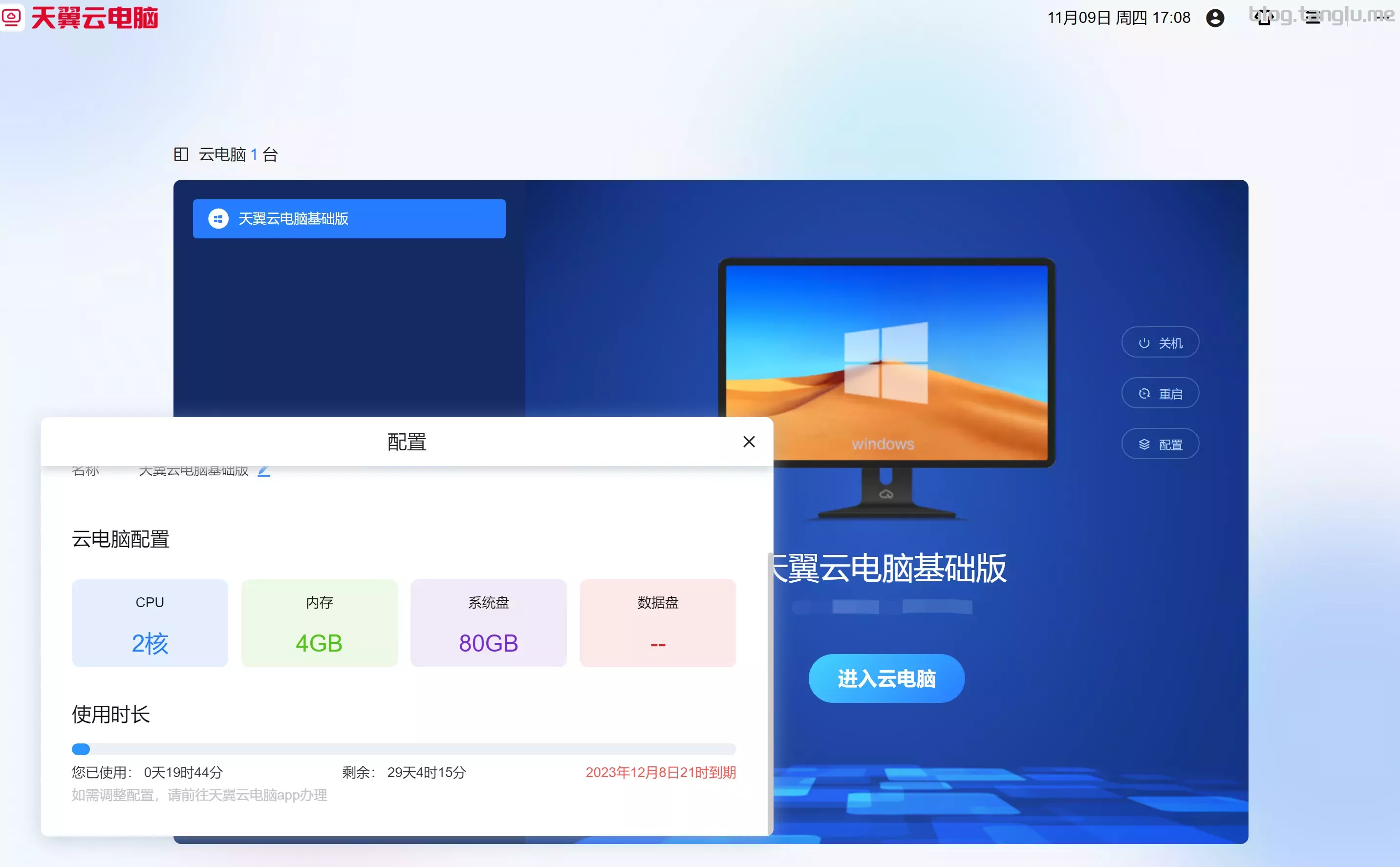Screen dimensions: 1400x867
Task: Click the 内存 4GB card
Action: click(319, 623)
